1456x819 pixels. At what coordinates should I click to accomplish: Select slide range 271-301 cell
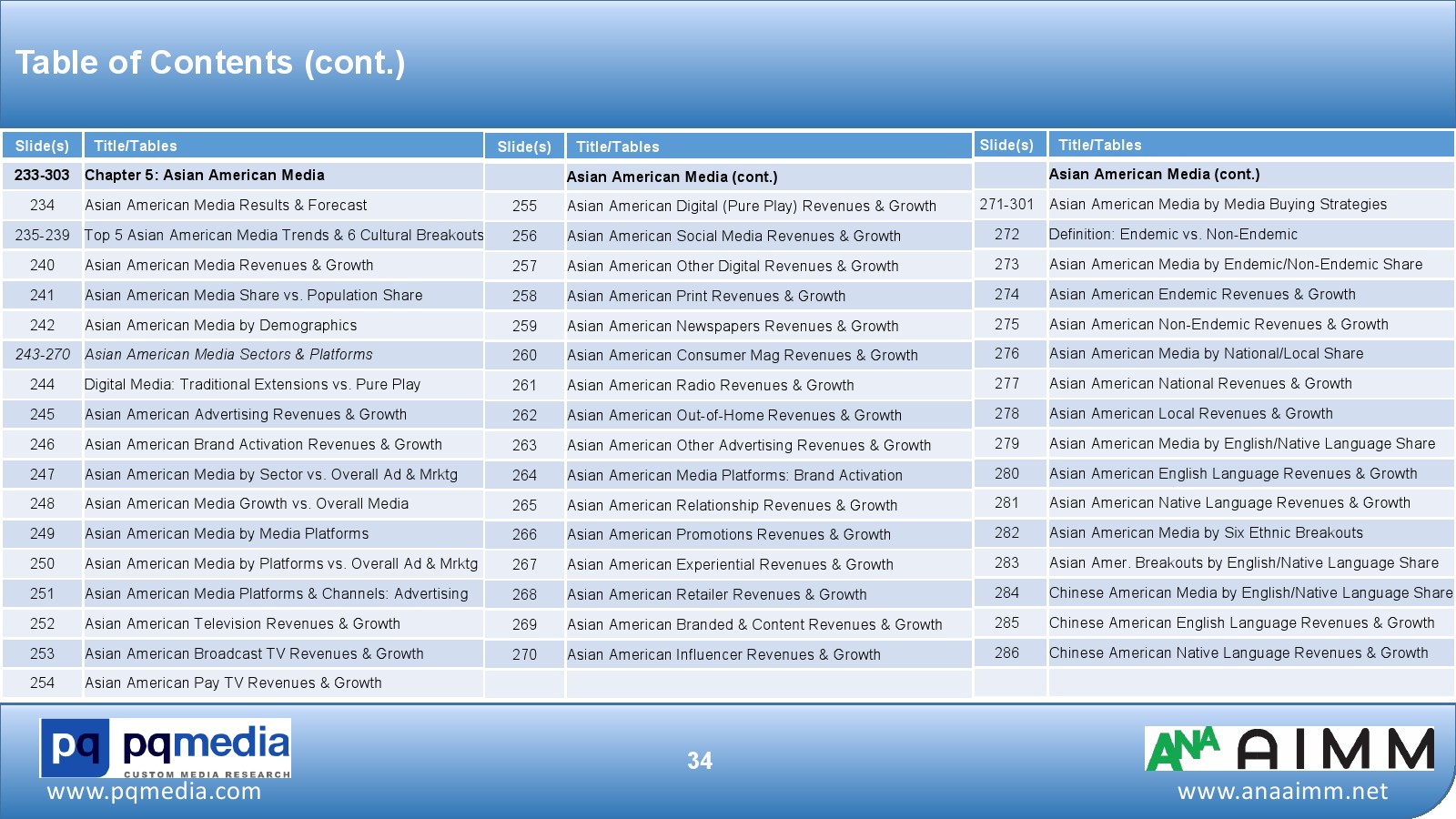pos(1006,205)
